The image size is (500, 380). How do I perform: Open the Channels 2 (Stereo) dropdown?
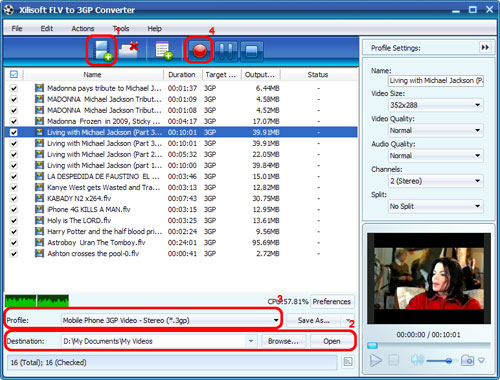click(x=436, y=181)
